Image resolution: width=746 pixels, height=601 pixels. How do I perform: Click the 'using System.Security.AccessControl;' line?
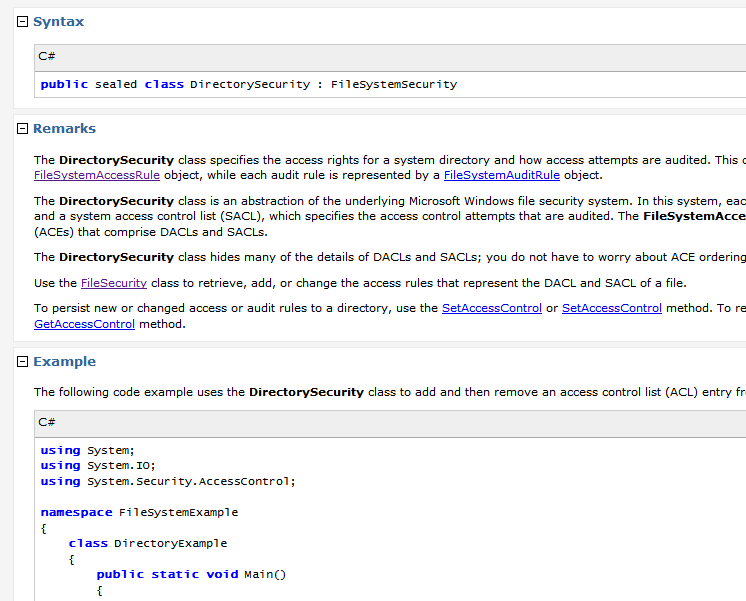[167, 481]
